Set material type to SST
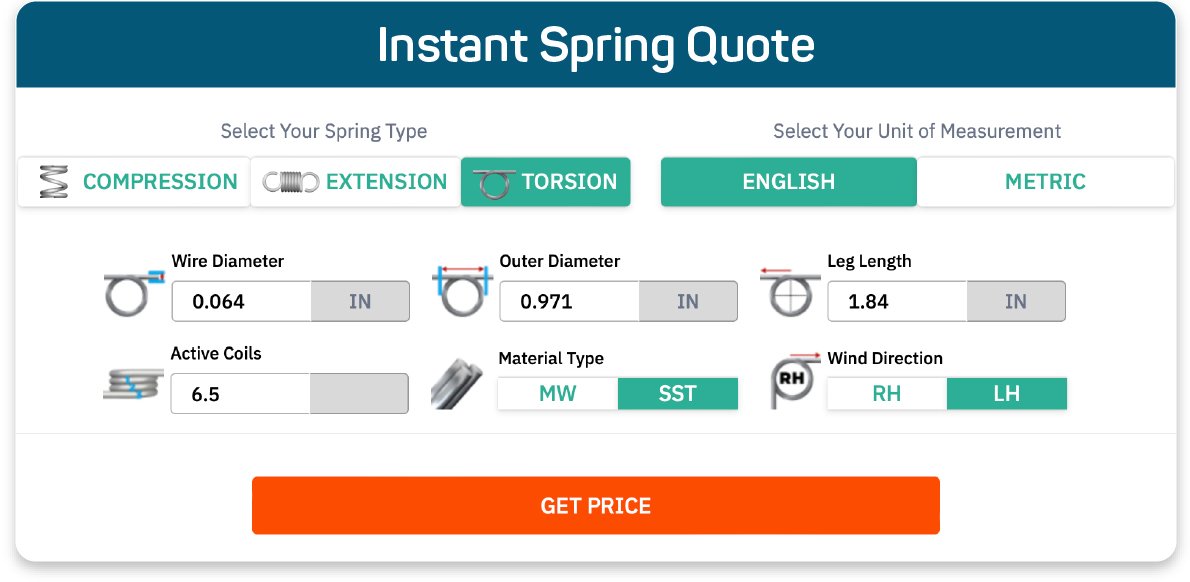 (677, 394)
